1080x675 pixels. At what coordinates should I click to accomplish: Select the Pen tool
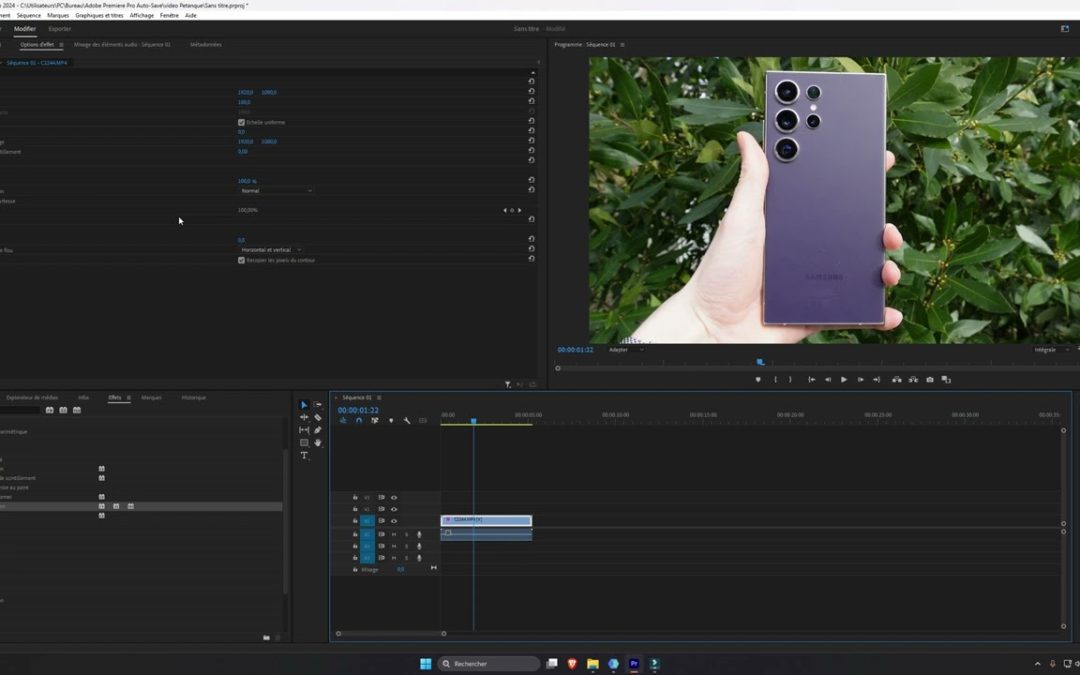click(318, 430)
